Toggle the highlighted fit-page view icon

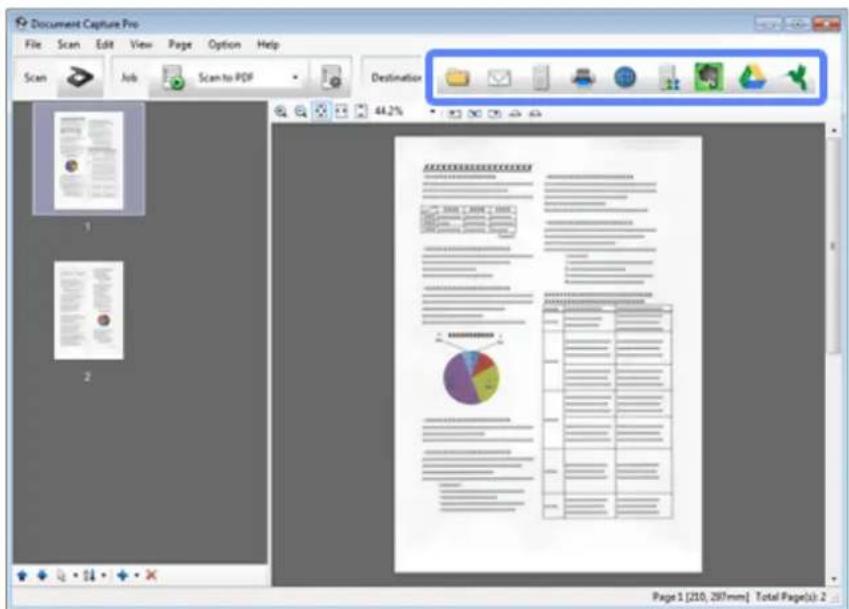(321, 112)
